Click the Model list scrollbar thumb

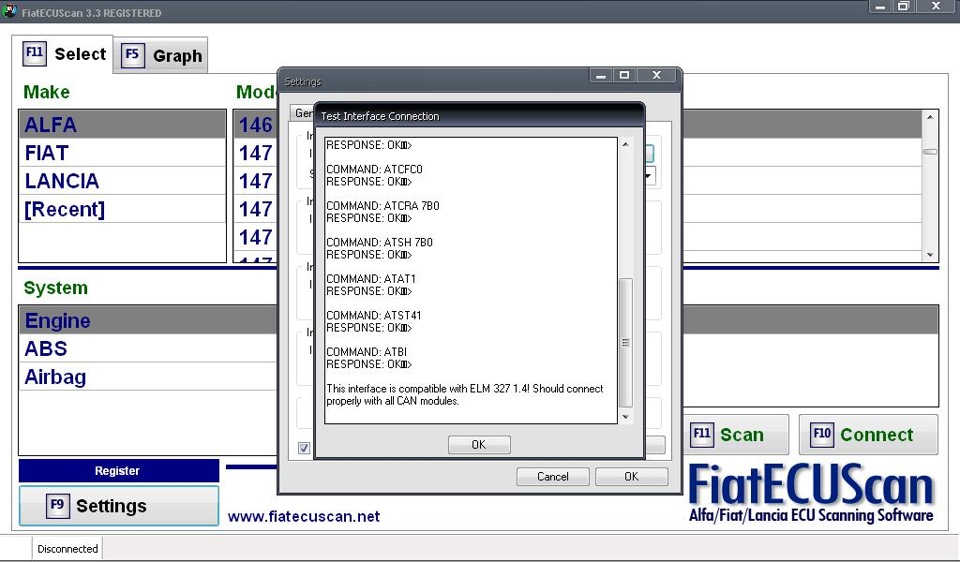coord(930,152)
